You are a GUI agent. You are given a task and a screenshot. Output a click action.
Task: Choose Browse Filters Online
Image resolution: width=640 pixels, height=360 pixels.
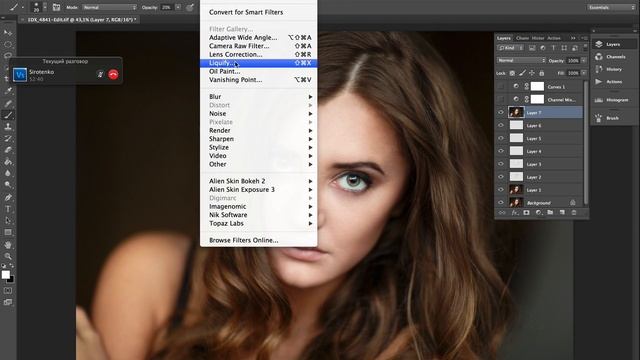259,240
